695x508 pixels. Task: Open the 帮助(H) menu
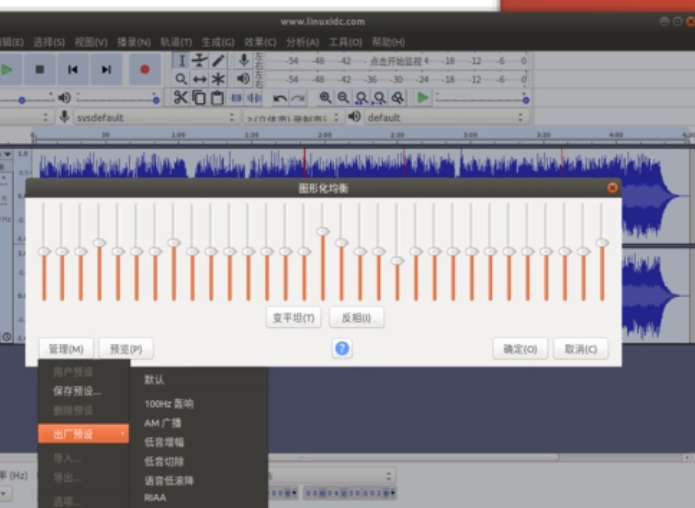coord(388,42)
